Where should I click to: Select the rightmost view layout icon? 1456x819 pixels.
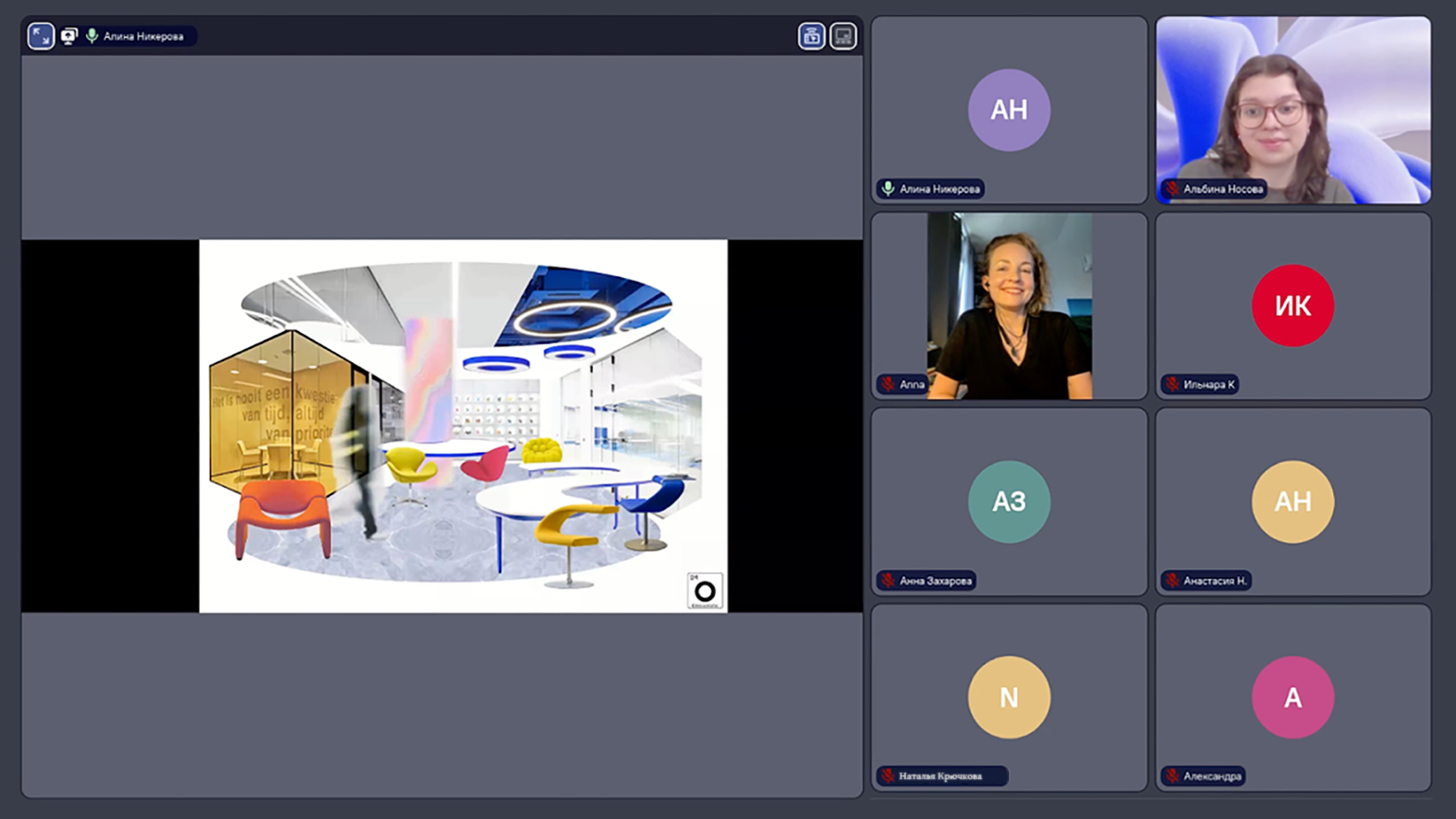click(842, 36)
